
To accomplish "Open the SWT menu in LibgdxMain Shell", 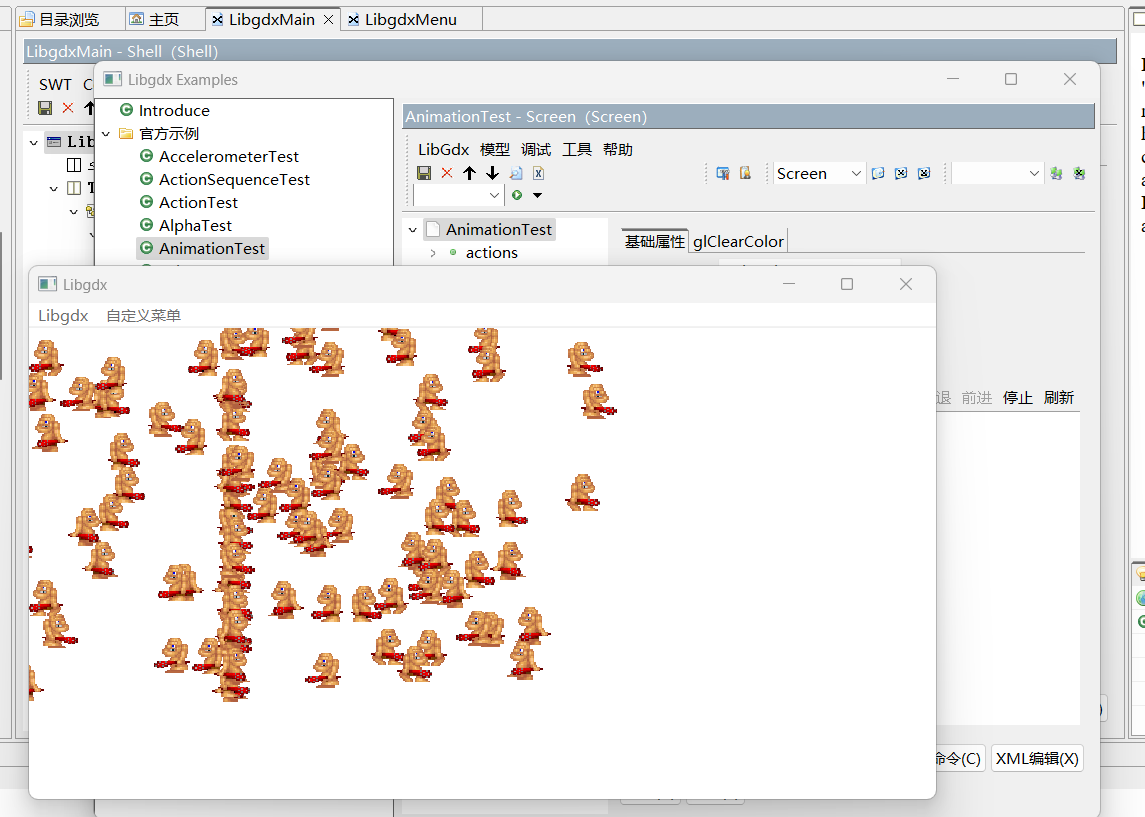I will pos(55,85).
